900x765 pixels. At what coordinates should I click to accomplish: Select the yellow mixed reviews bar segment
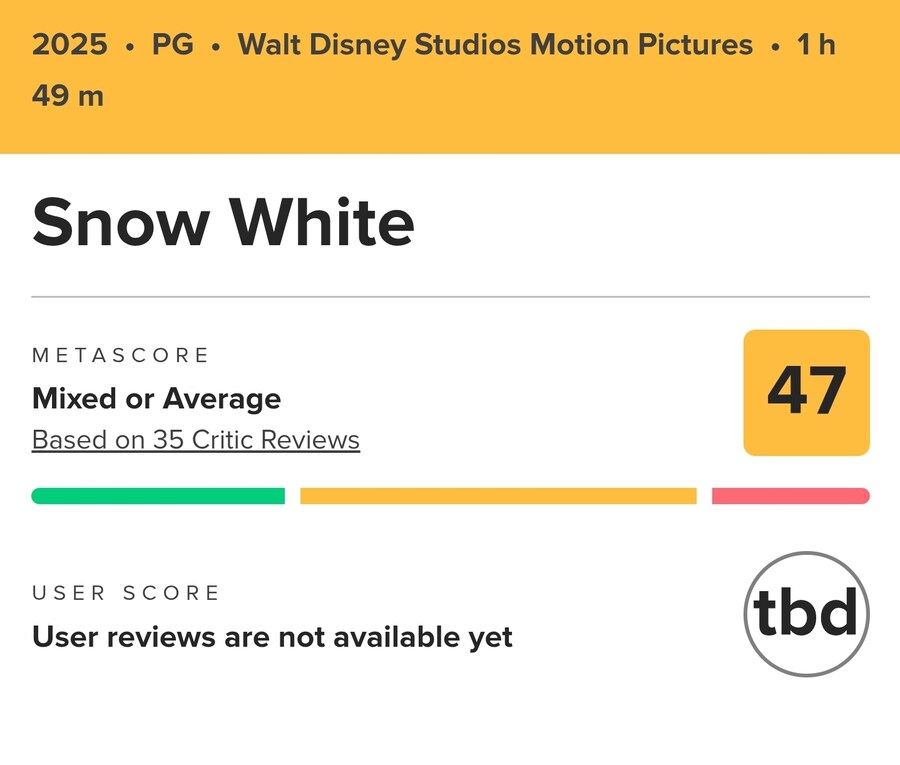[498, 496]
